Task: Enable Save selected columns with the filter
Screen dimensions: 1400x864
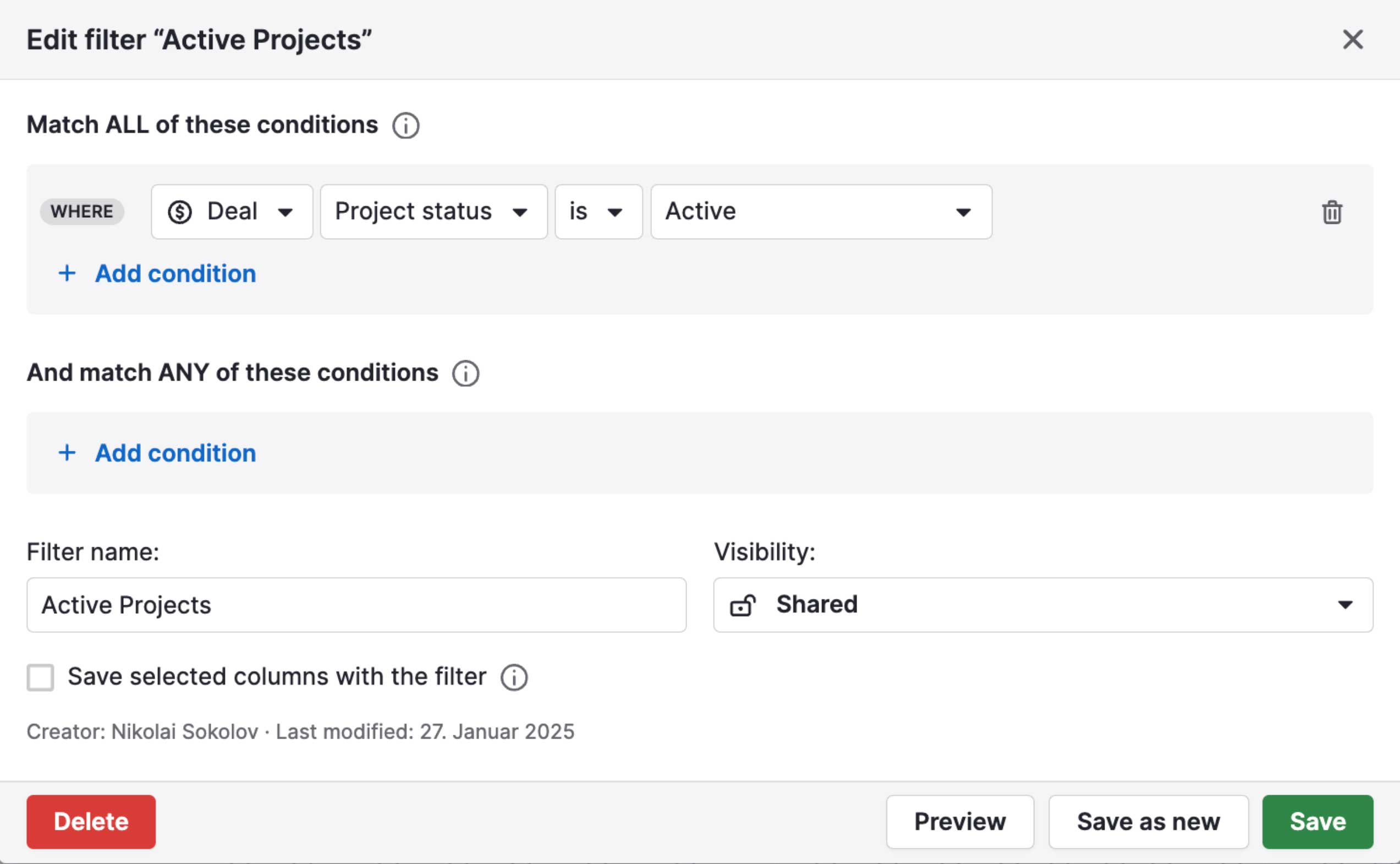Action: (x=41, y=678)
